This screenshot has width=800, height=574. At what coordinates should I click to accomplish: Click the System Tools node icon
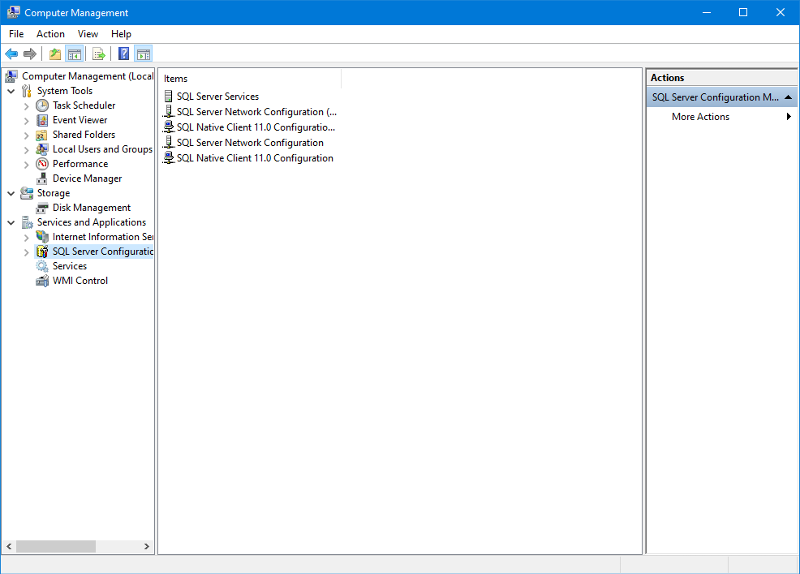tap(27, 91)
